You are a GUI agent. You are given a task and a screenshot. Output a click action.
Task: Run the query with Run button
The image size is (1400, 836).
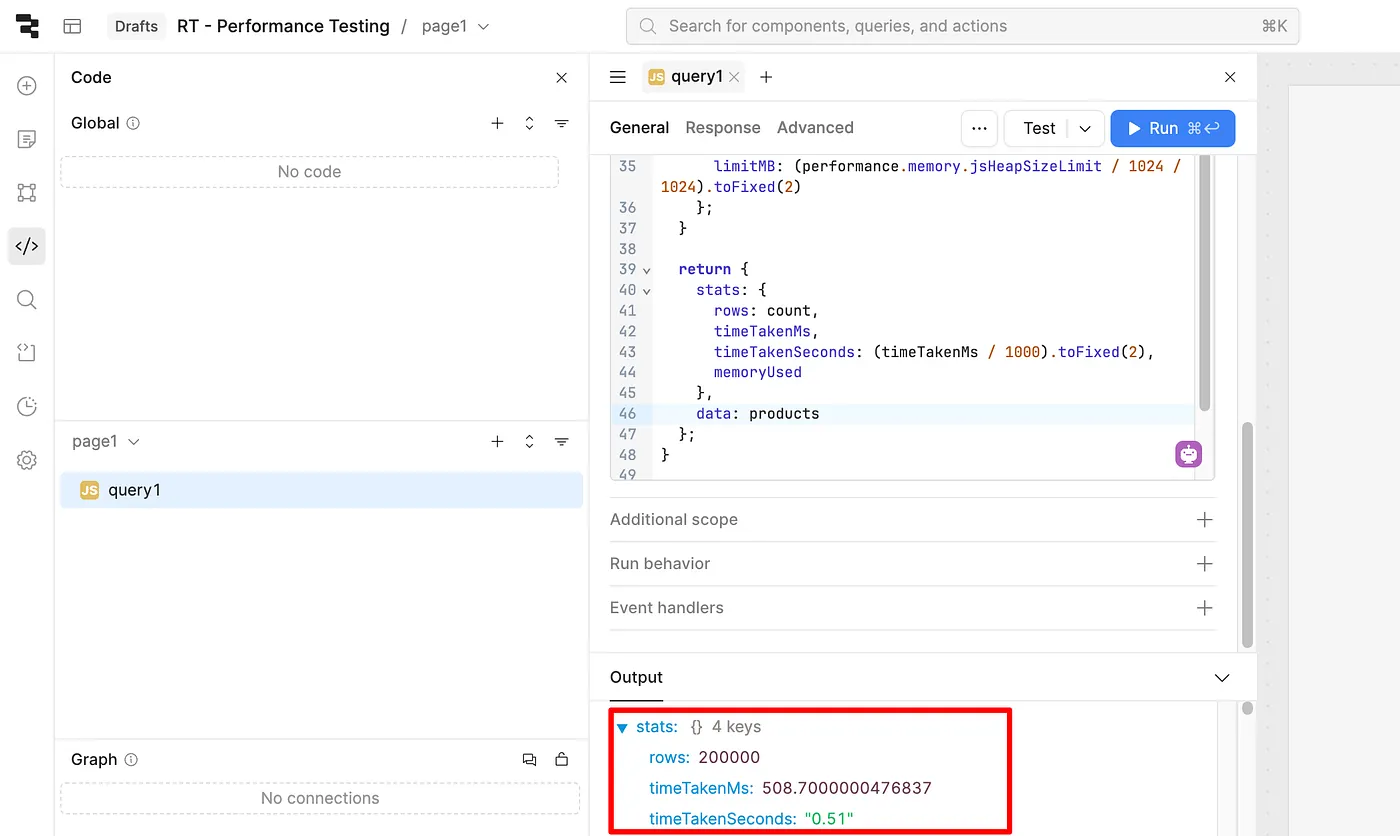pyautogui.click(x=1172, y=128)
